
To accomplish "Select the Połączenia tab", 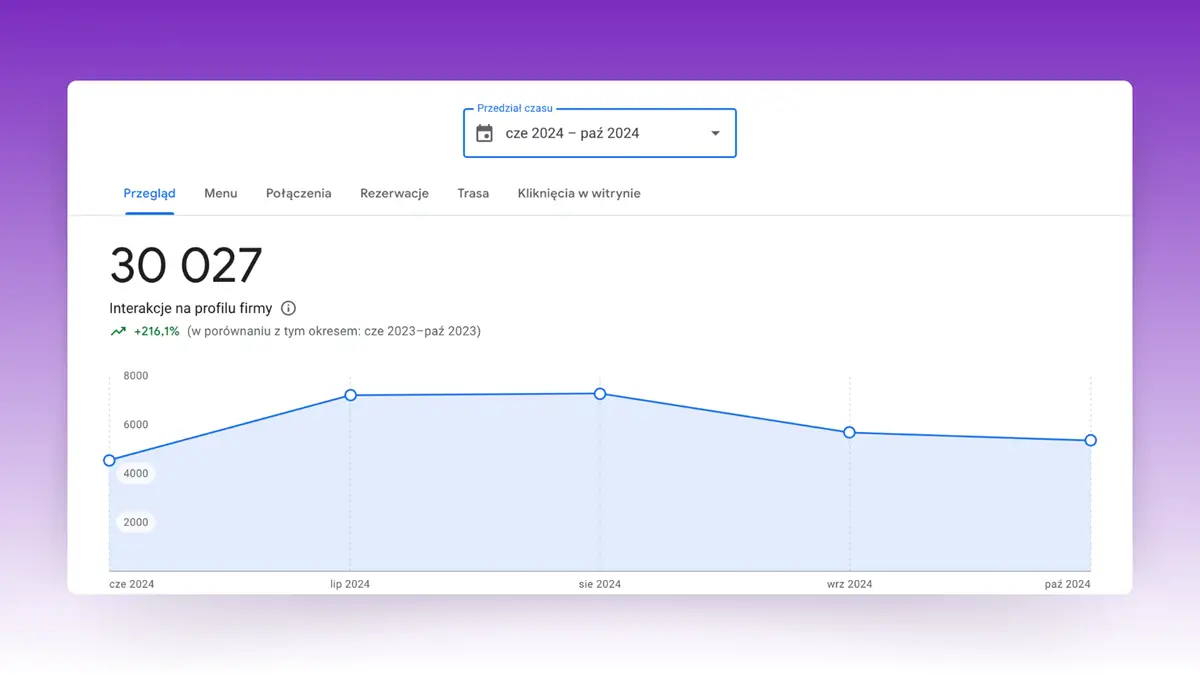I will coord(298,193).
